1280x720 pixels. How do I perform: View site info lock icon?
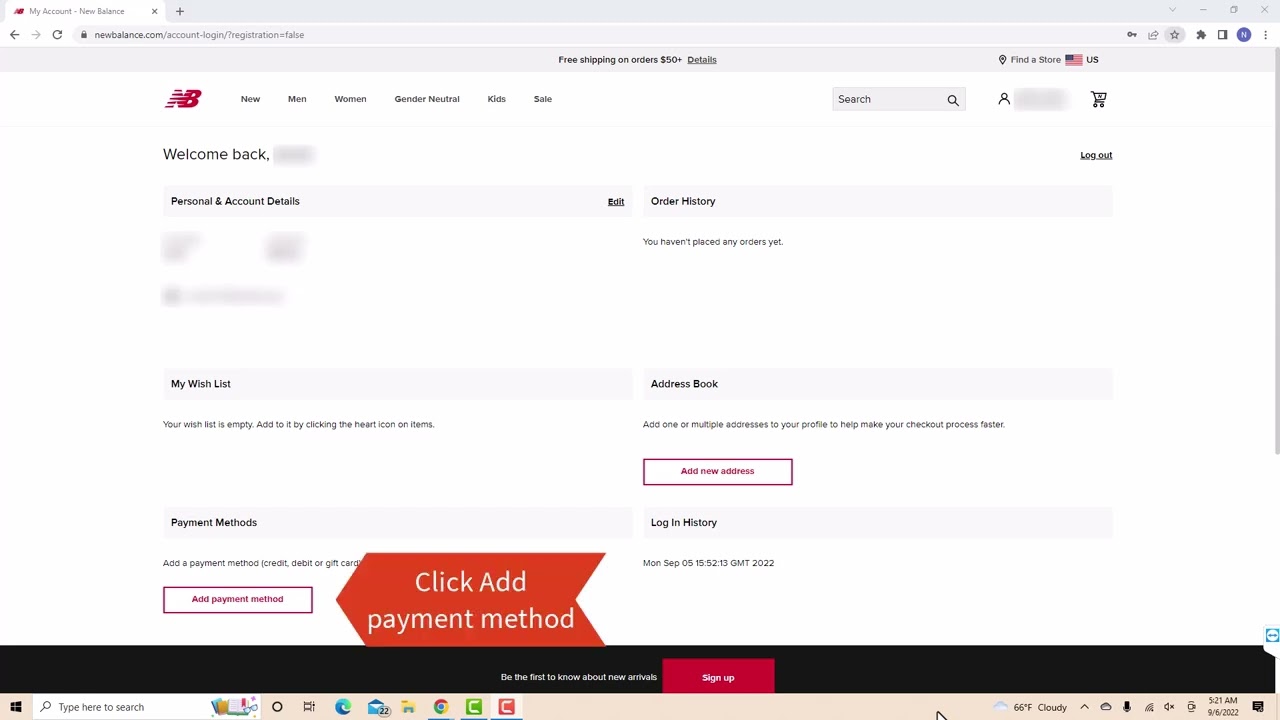point(84,35)
